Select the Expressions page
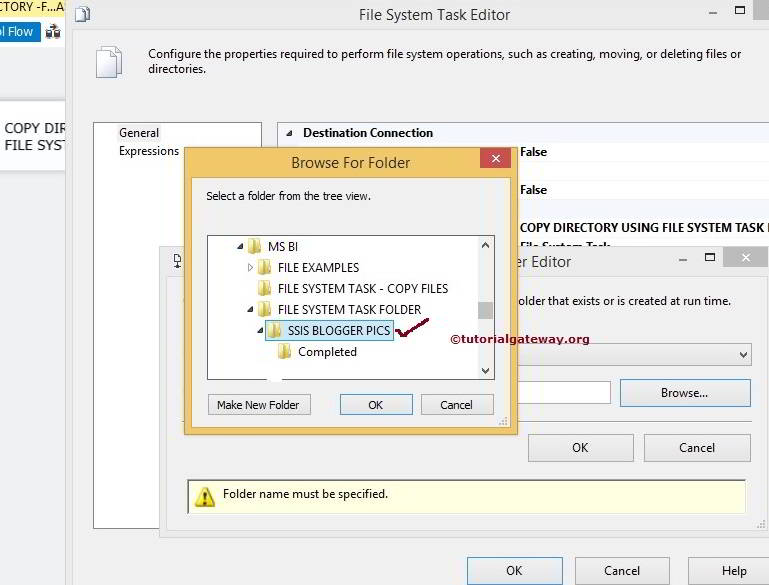Viewport: 769px width, 585px height. [149, 151]
